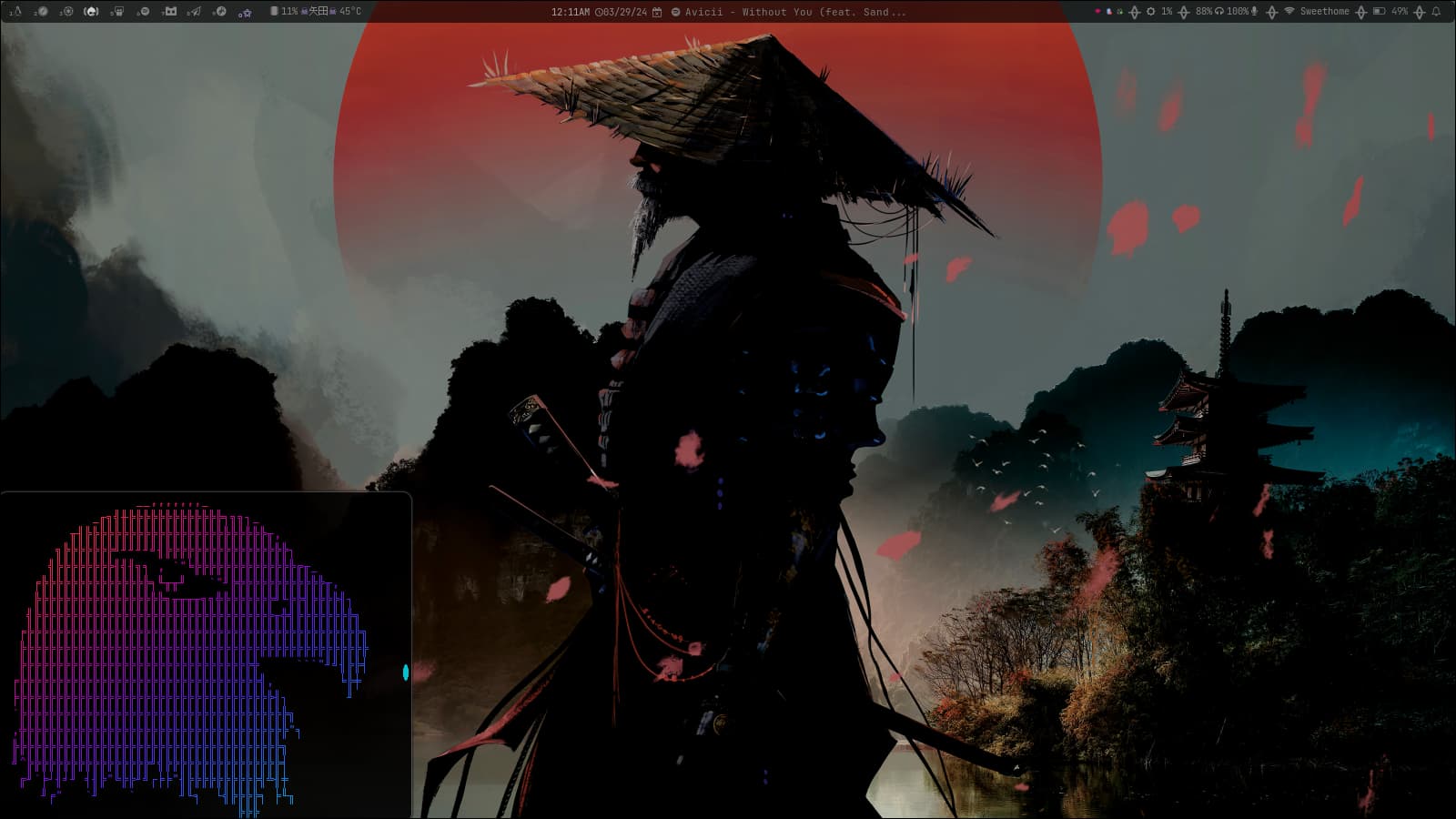This screenshot has height=819, width=1456.
Task: Click the 03/29/24 date text
Action: pyautogui.click(x=625, y=12)
